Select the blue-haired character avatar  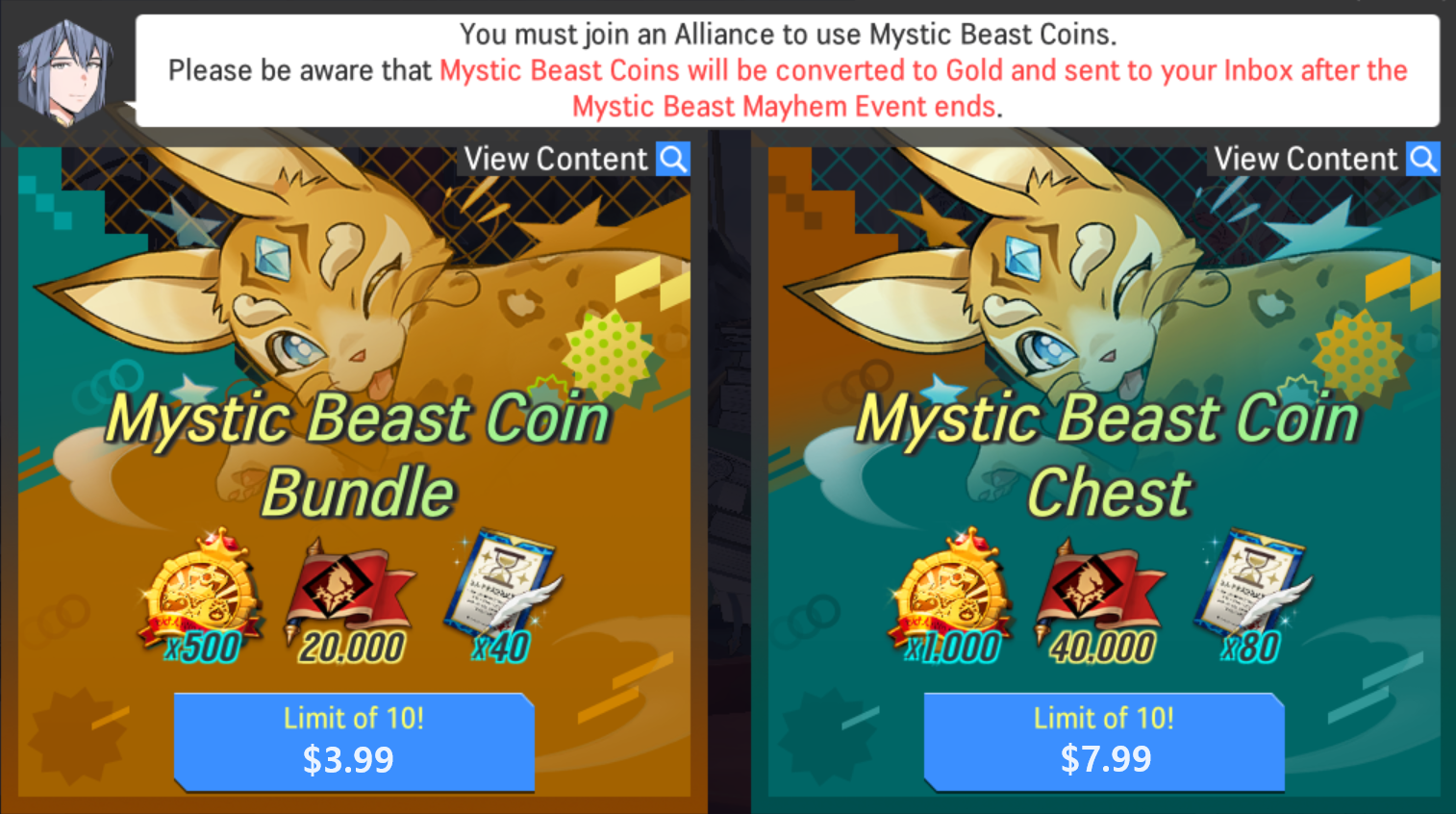coord(65,71)
